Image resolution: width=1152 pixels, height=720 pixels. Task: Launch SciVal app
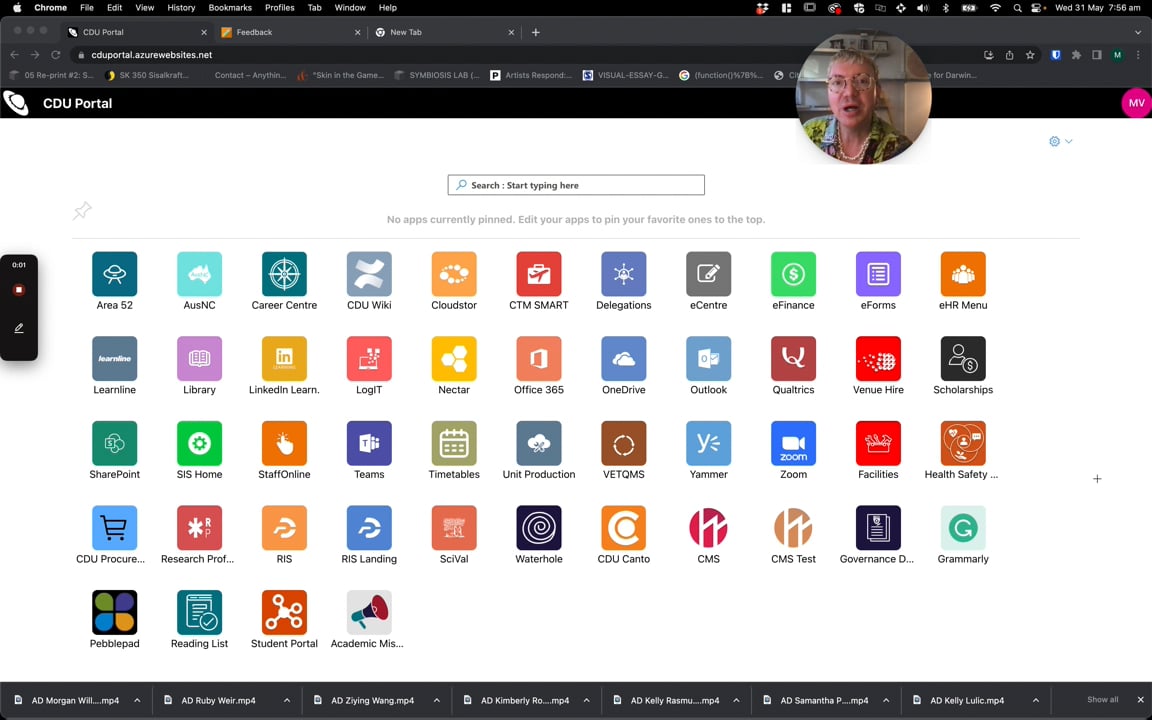click(454, 528)
